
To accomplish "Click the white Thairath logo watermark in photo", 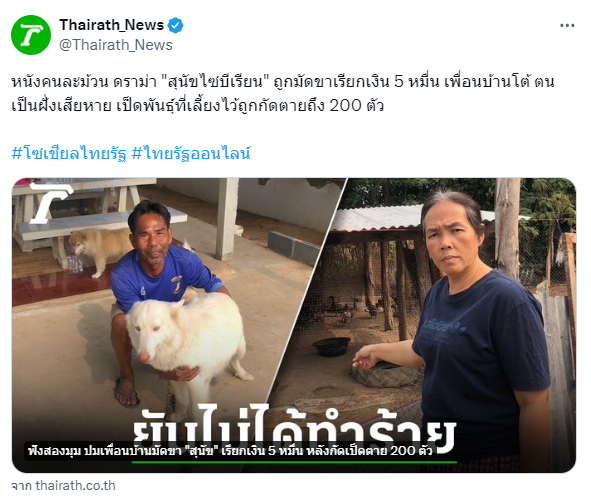I will tap(50, 202).
